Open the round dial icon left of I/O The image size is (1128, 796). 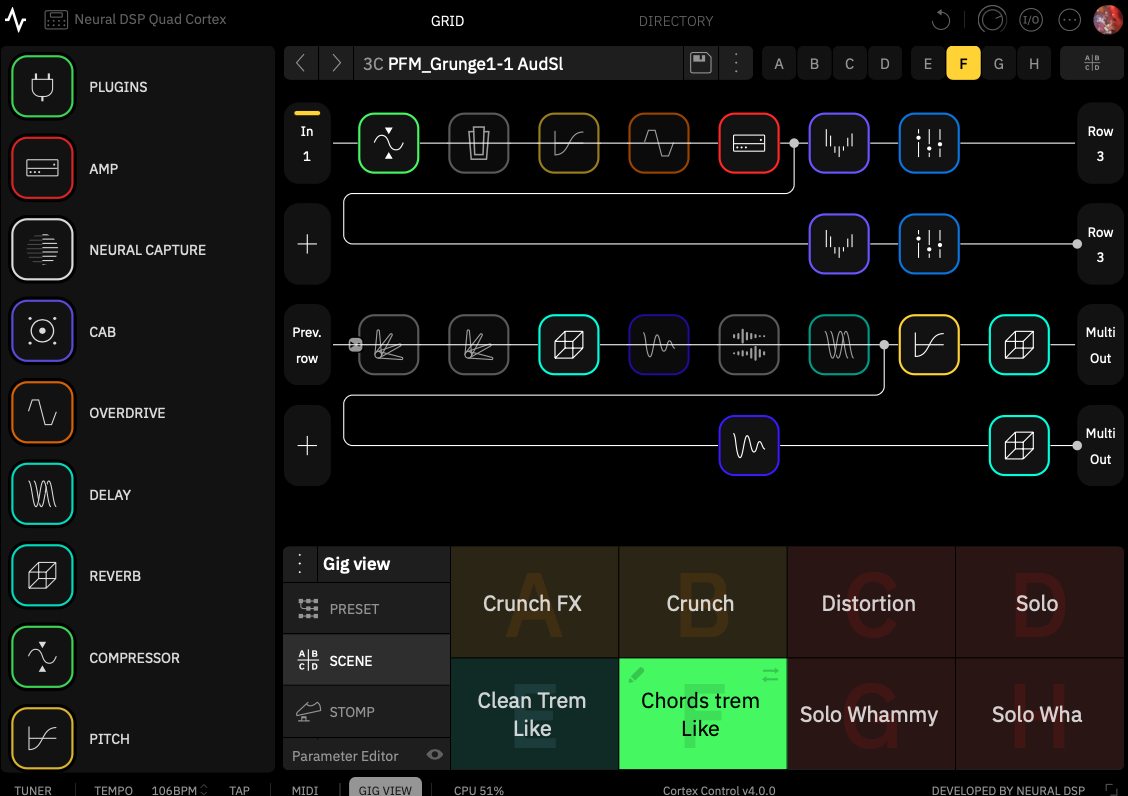click(992, 20)
